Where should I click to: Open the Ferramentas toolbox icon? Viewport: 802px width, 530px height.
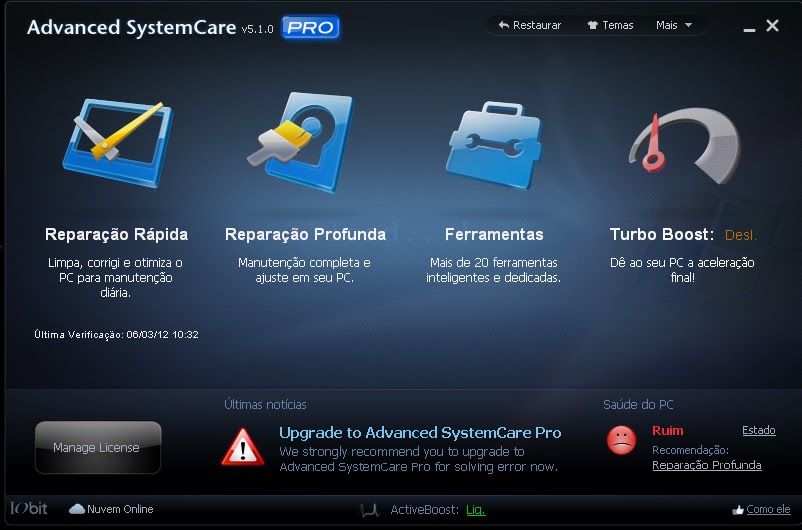[x=494, y=145]
